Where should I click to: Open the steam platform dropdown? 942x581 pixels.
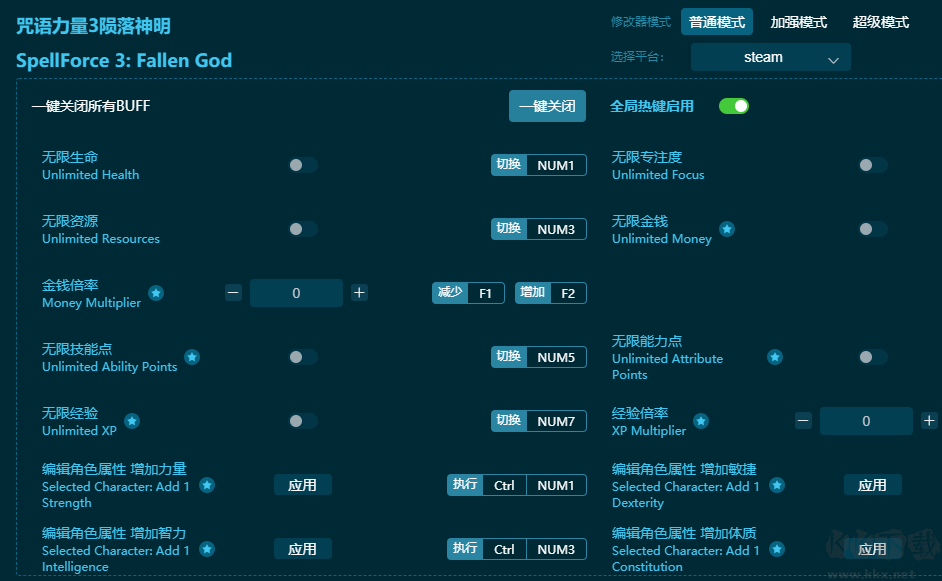tap(771, 57)
